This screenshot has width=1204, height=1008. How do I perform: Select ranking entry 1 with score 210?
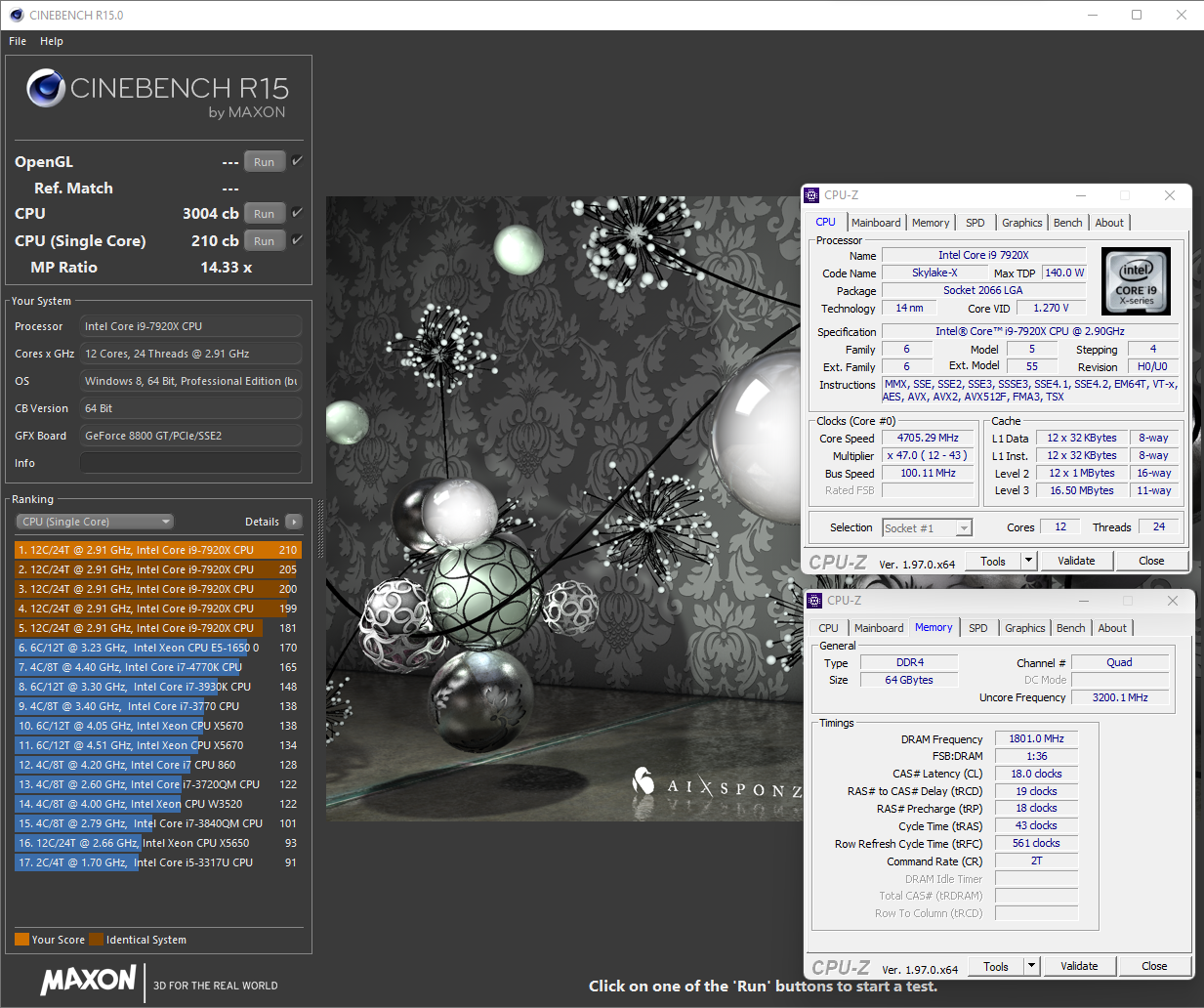[158, 550]
